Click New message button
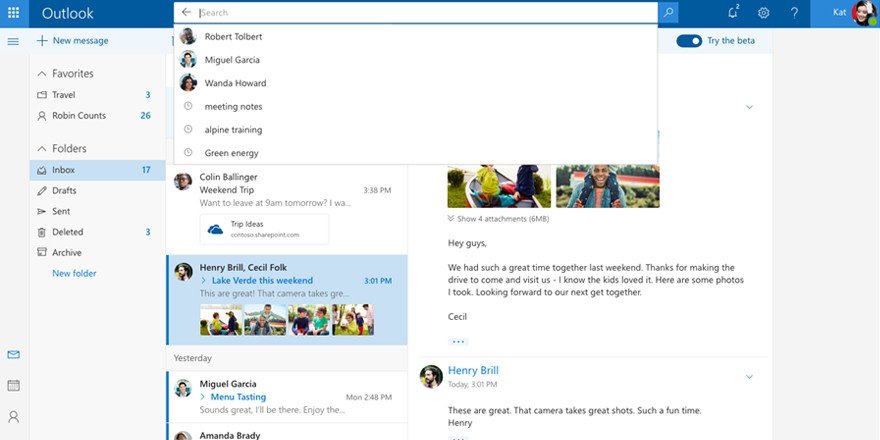The image size is (880, 440). (72, 40)
